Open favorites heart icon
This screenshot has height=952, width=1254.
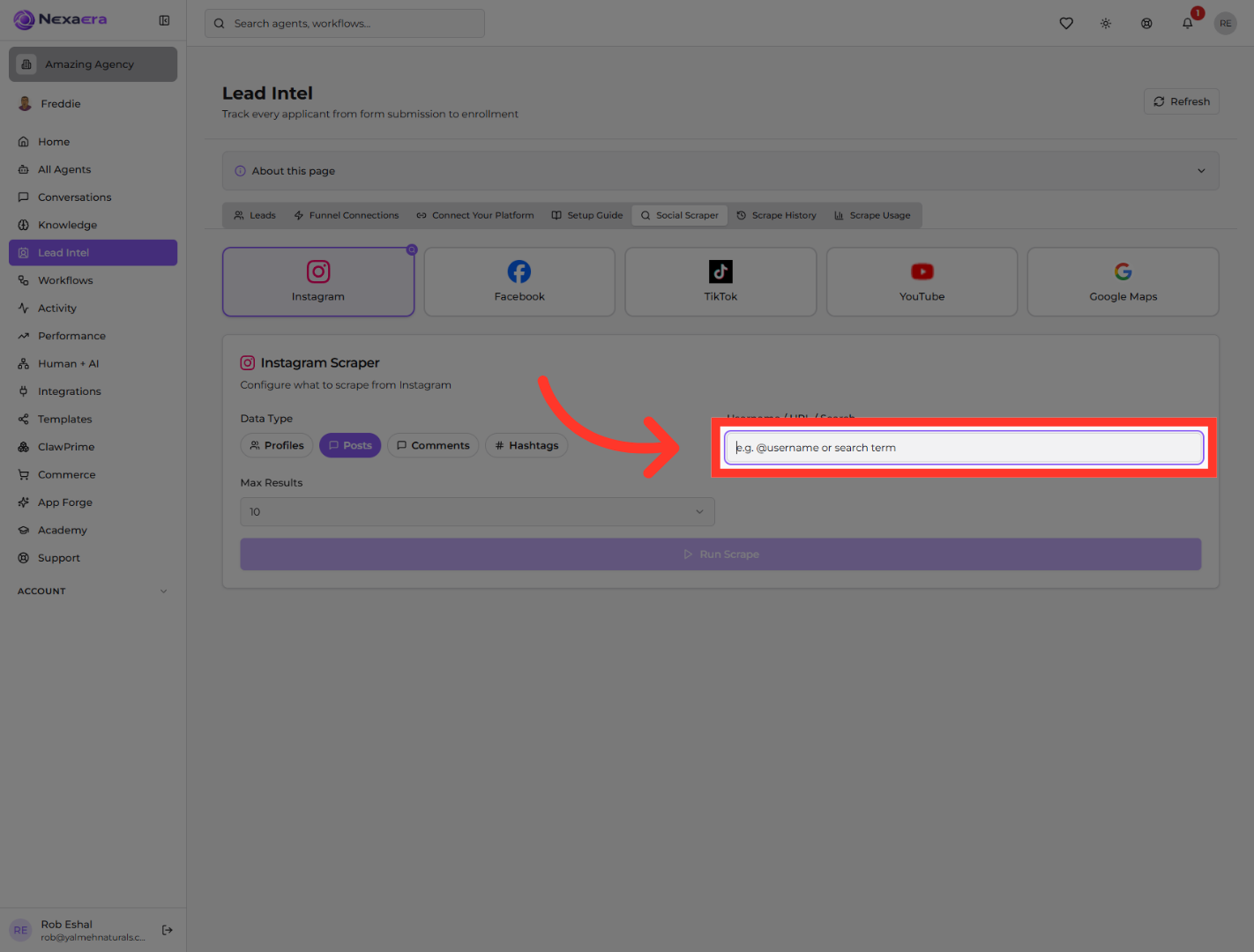[1066, 24]
